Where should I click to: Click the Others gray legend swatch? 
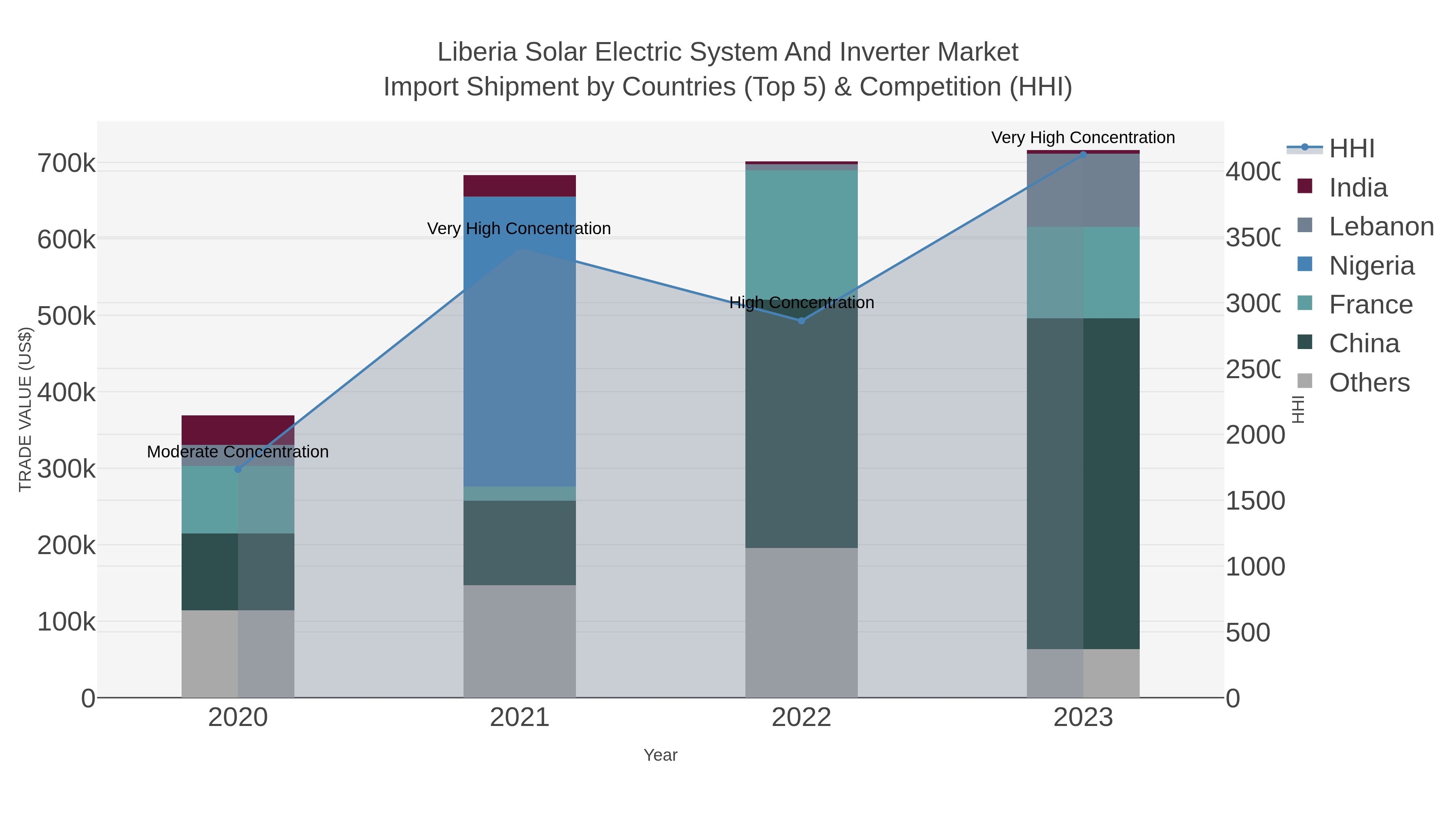[x=1304, y=381]
